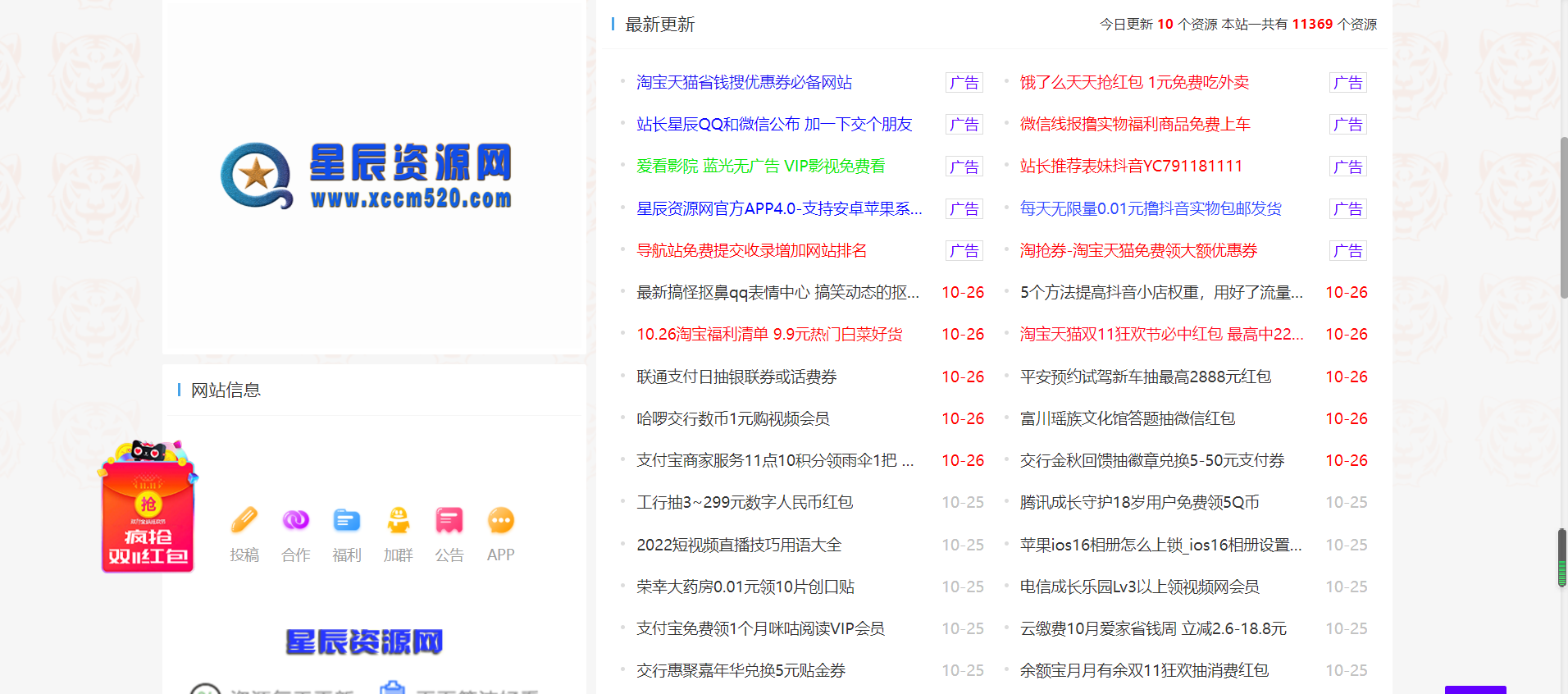Open post 余额宝月月有余双11狂欢抽消费红包

tap(1144, 670)
